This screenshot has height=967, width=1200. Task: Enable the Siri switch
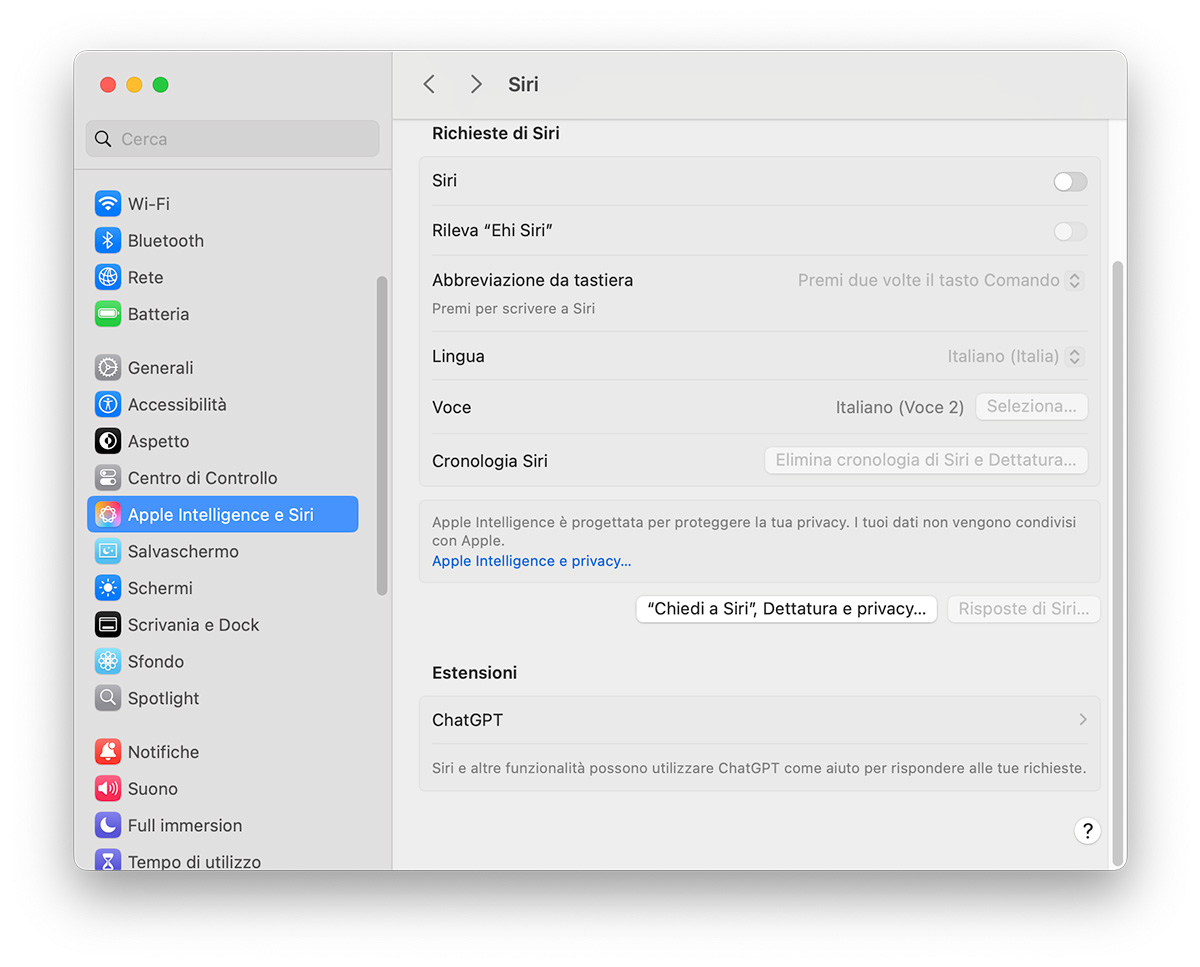pyautogui.click(x=1070, y=181)
